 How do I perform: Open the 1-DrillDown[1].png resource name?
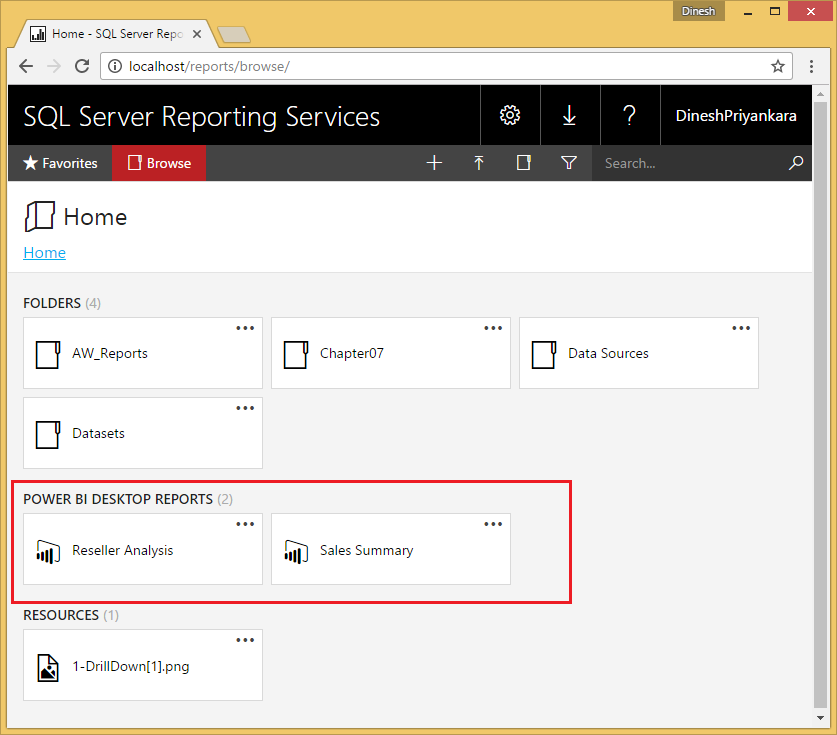(x=131, y=666)
